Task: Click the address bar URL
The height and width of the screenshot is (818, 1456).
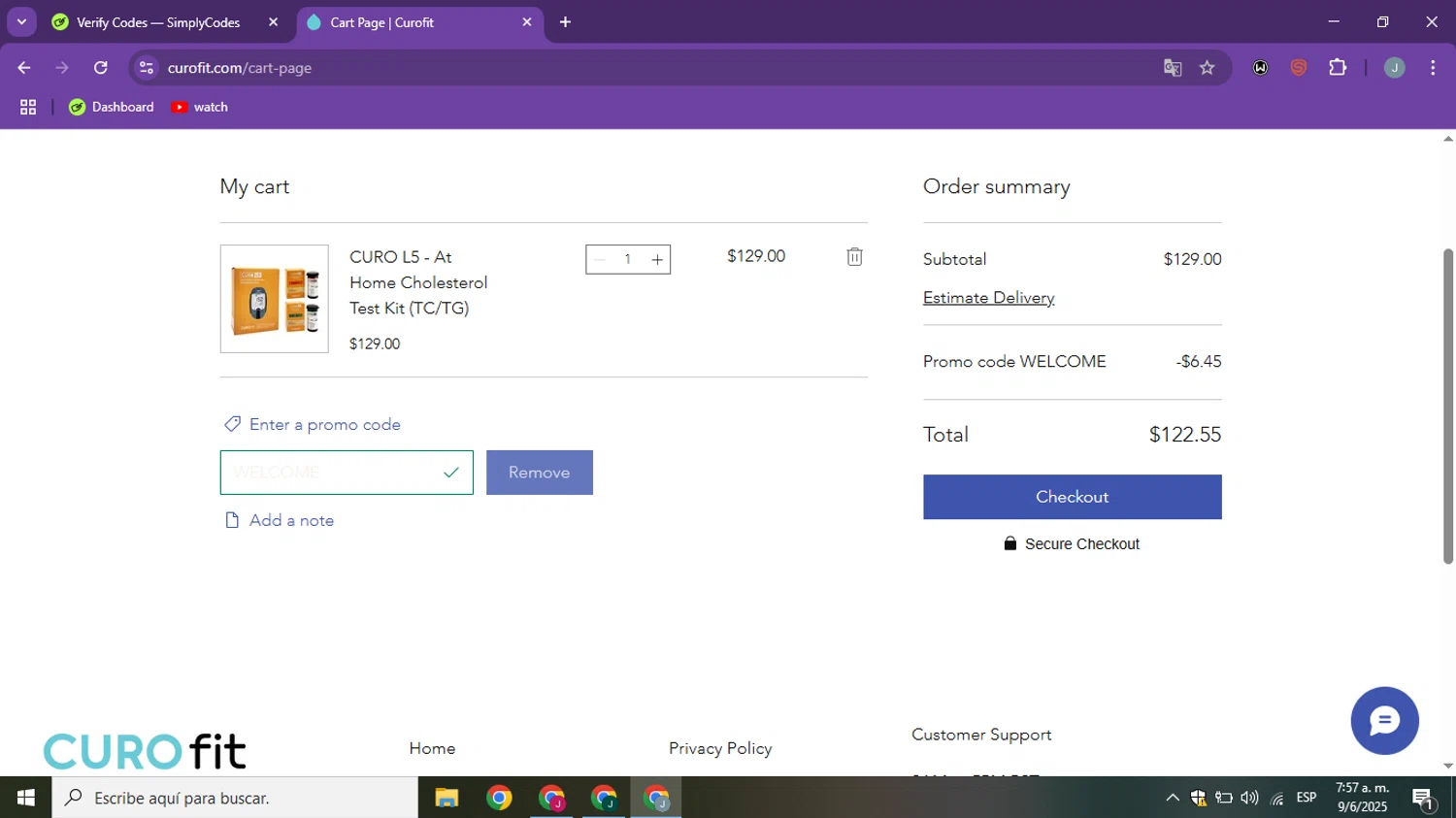Action: (x=240, y=68)
